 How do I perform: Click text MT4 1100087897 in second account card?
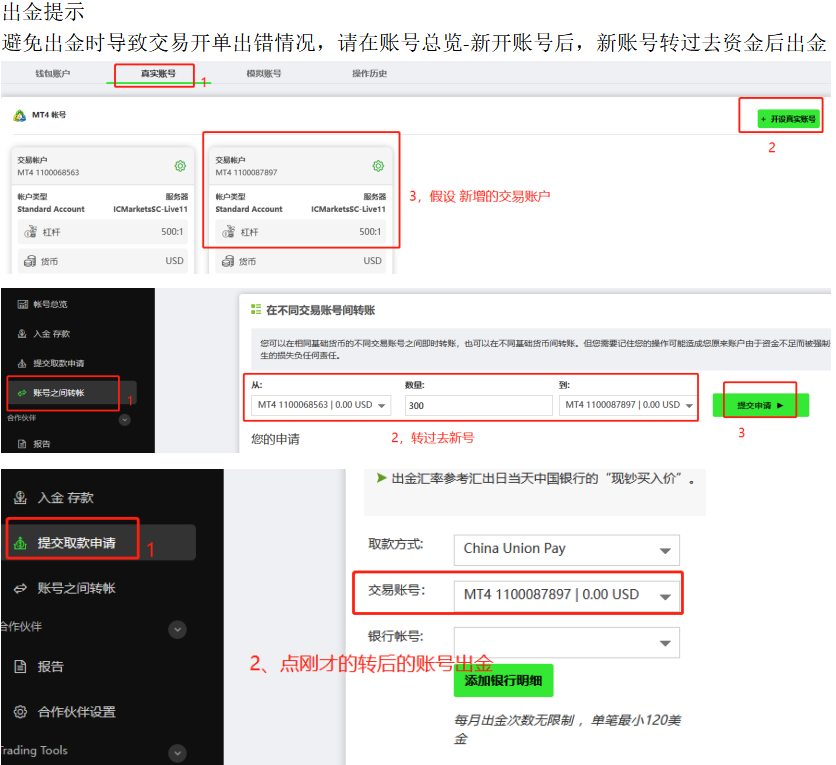[246, 173]
